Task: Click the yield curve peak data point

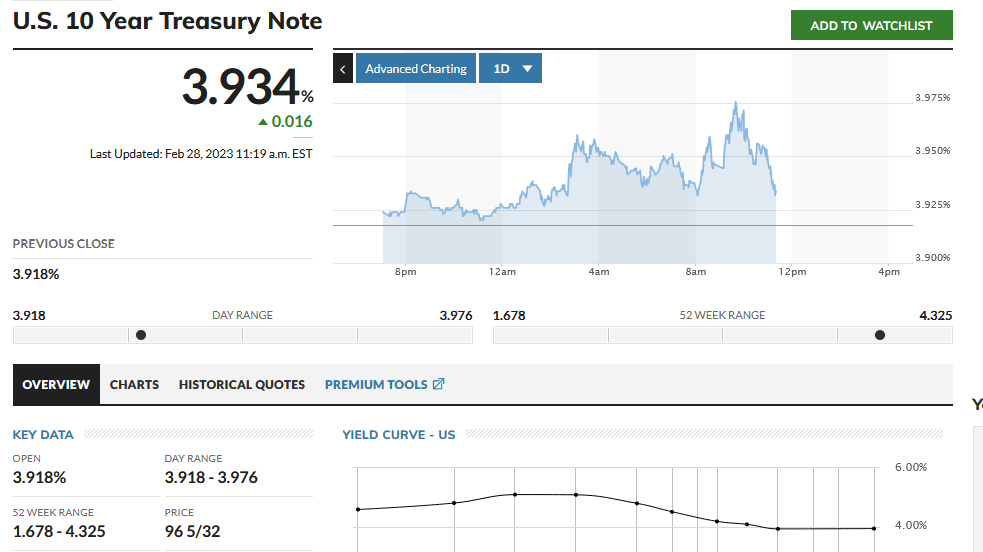Action: point(515,494)
